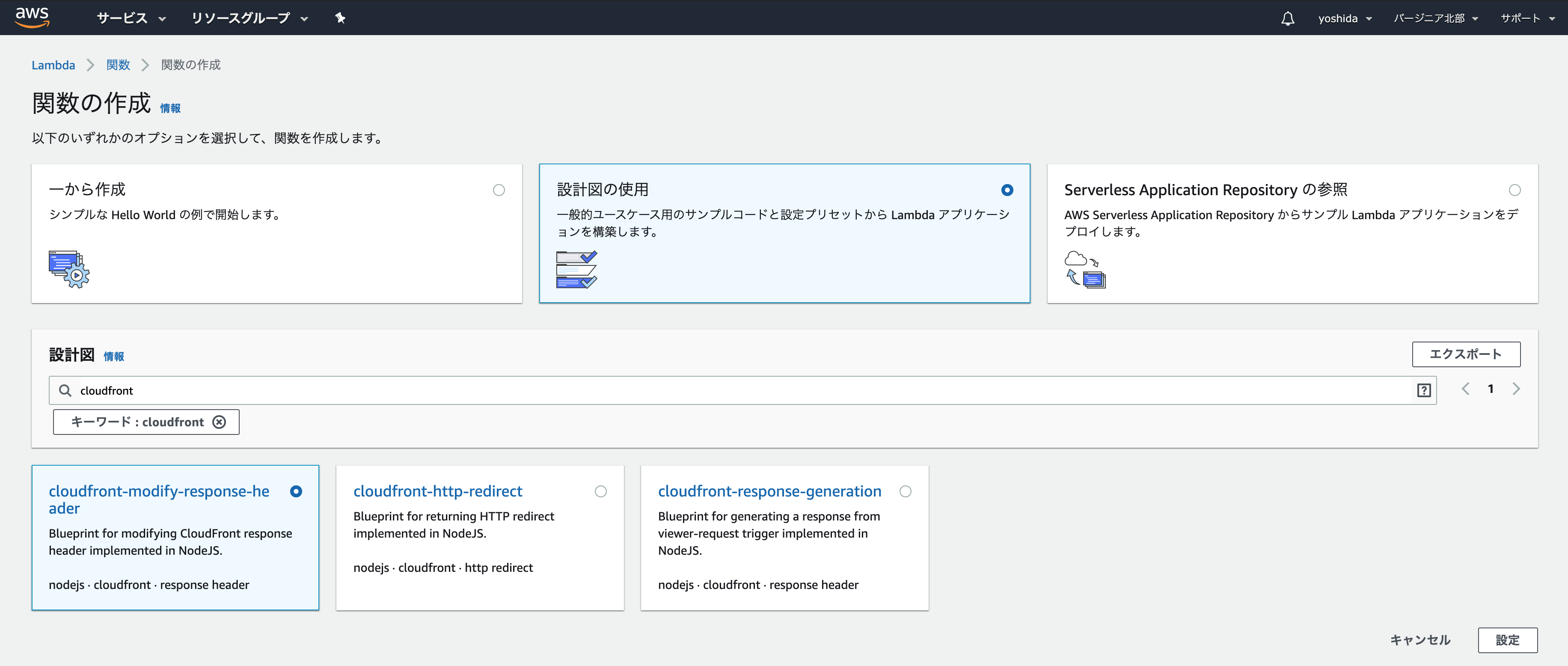Open 情報 link next to 関数の作成
1568x666 pixels.
click(x=170, y=108)
